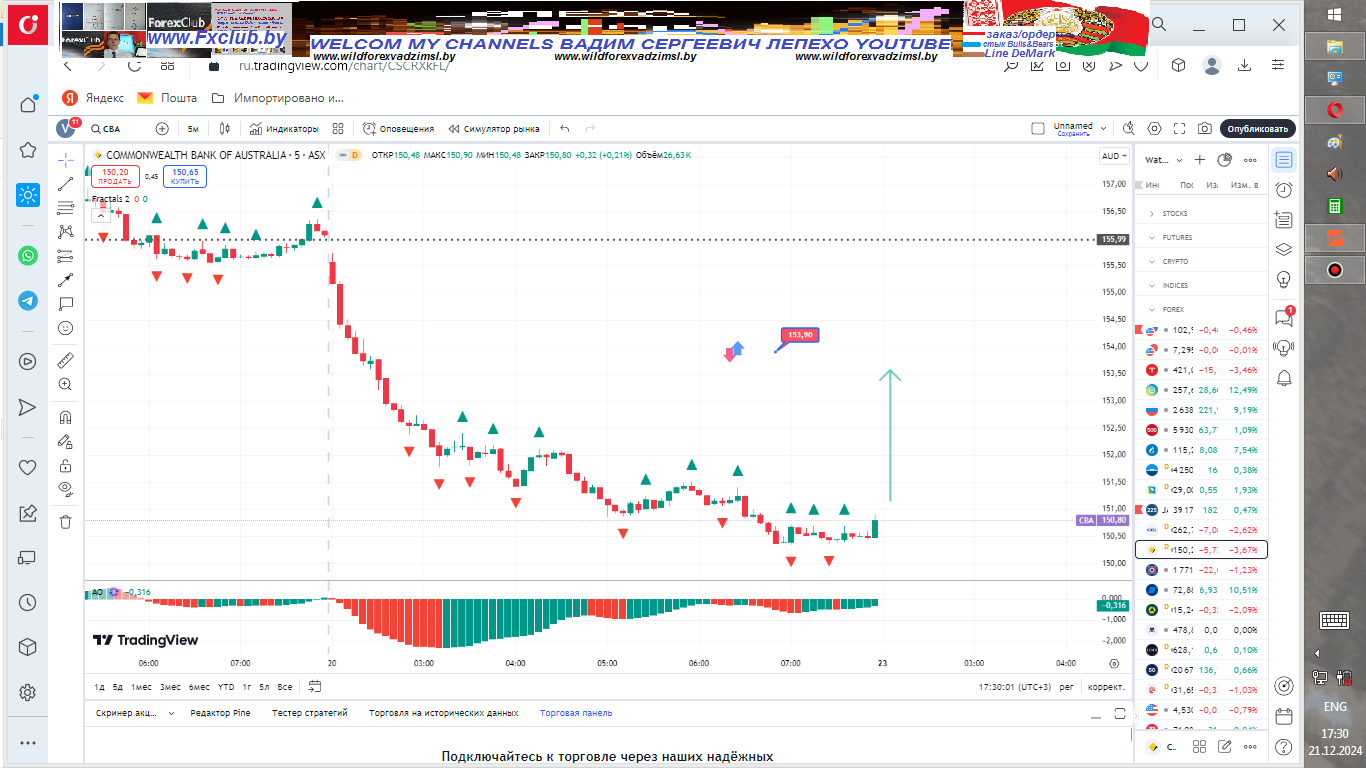The image size is (1366, 768).
Task: Select the crosshair cursor tool
Action: 66,159
